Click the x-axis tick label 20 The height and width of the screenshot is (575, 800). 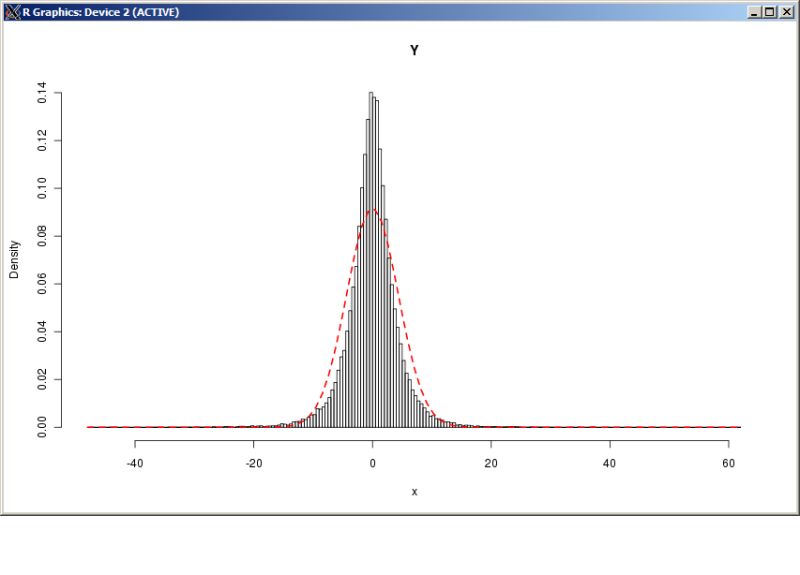click(491, 463)
